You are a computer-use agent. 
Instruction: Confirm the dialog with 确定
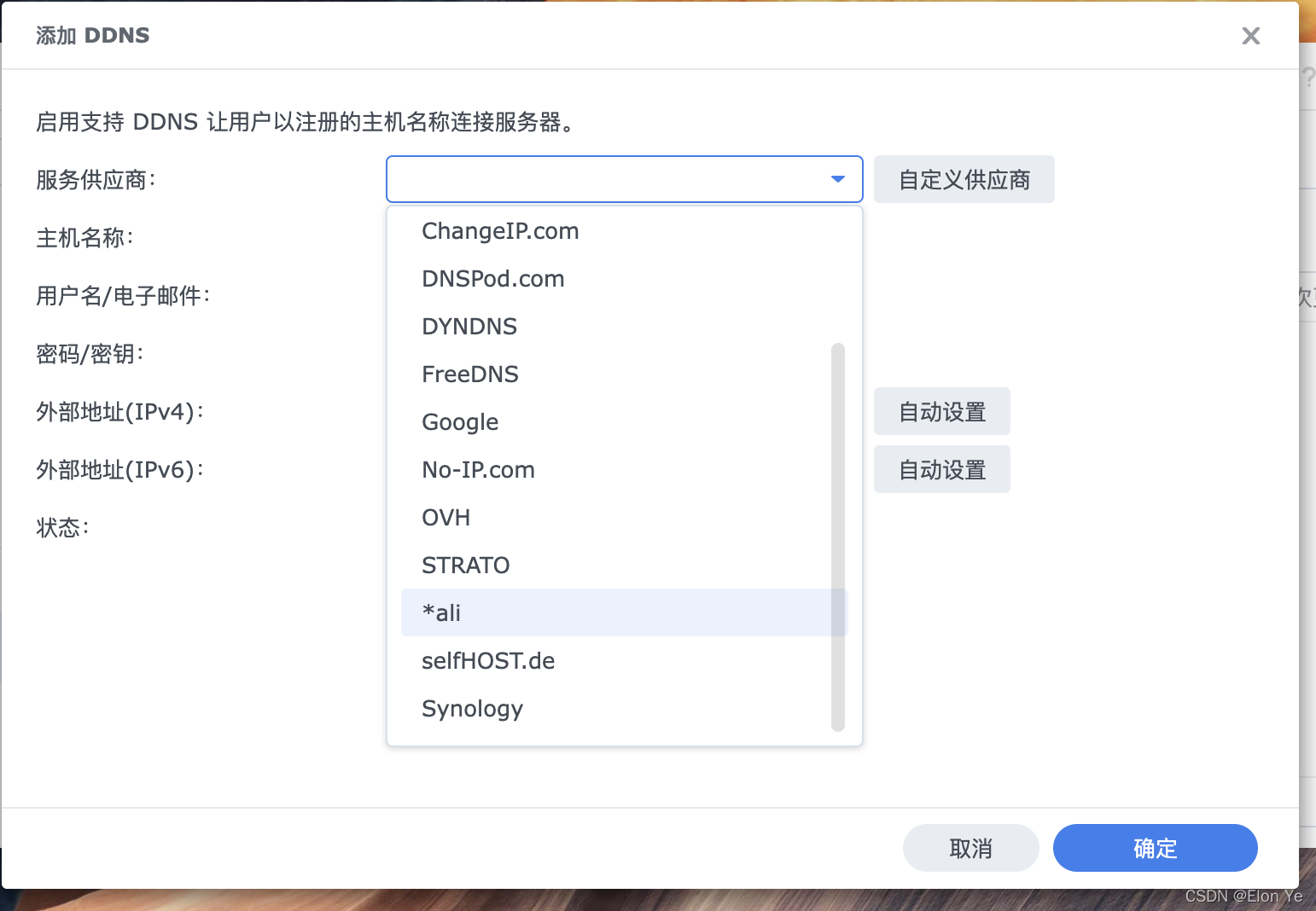[x=1155, y=848]
